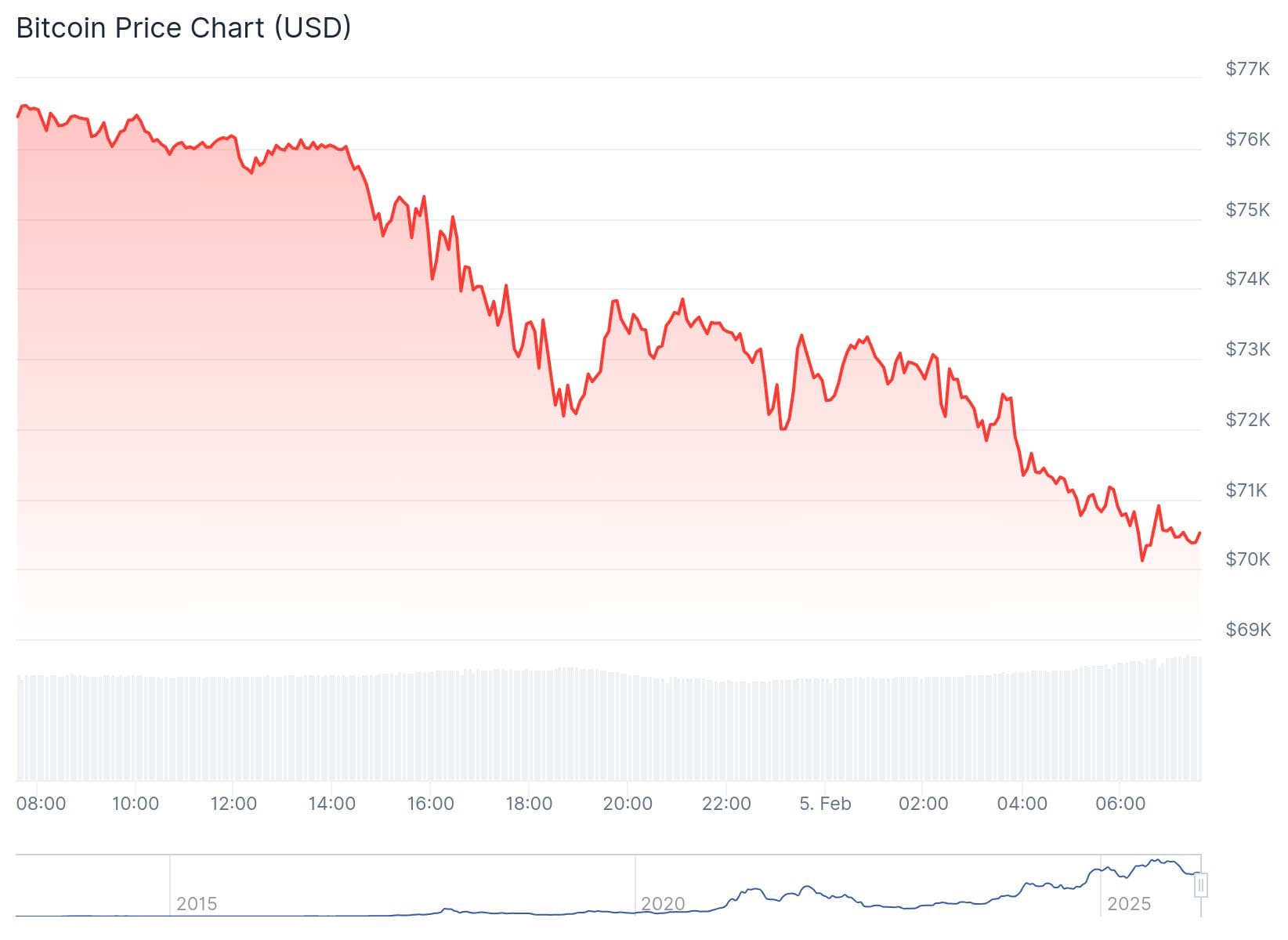1288x940 pixels.
Task: Click the Bitcoin Price Chart (USD) title
Action: [x=183, y=28]
